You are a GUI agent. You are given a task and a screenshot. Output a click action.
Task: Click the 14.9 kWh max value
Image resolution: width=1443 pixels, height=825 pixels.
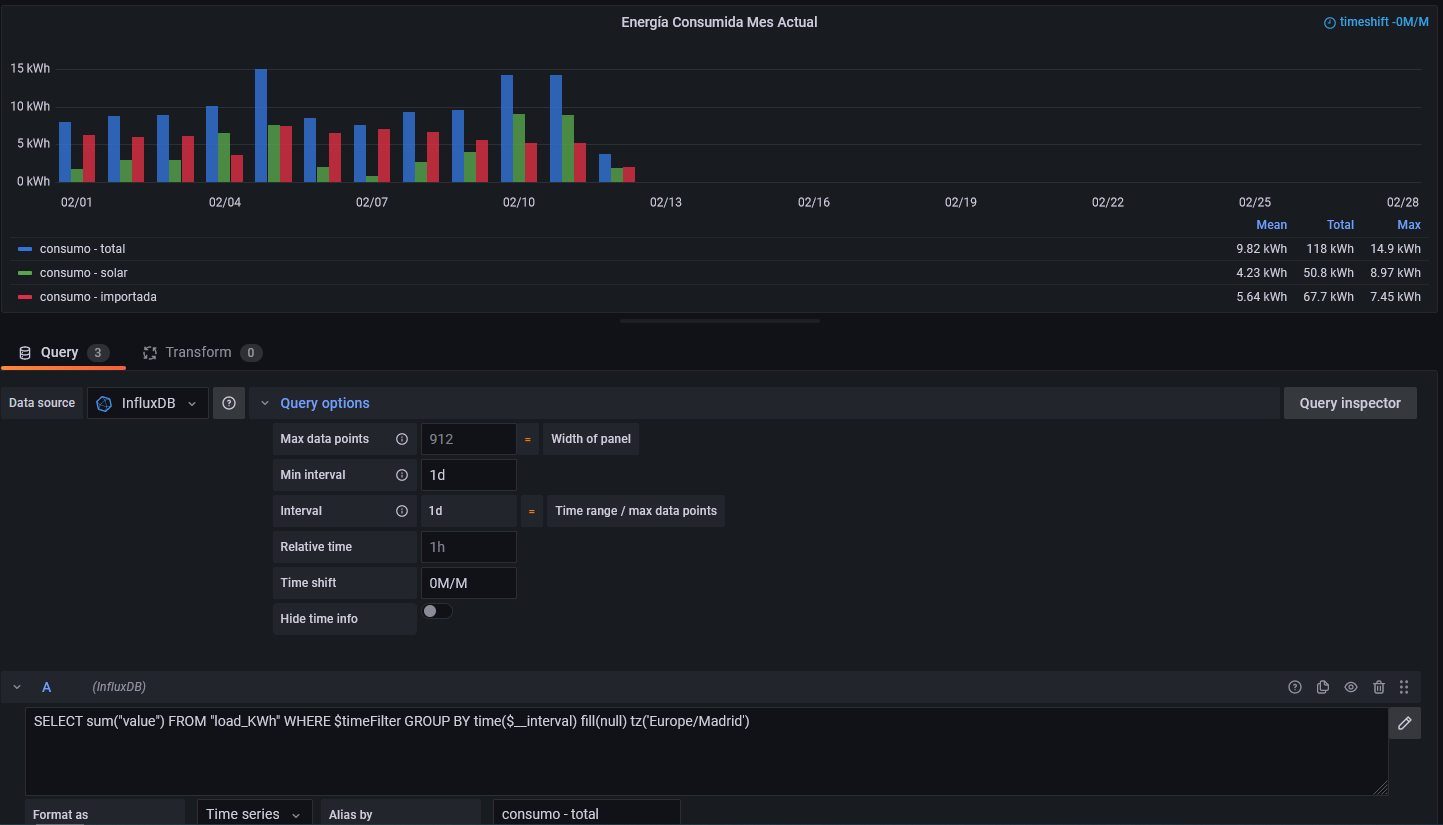point(1396,249)
